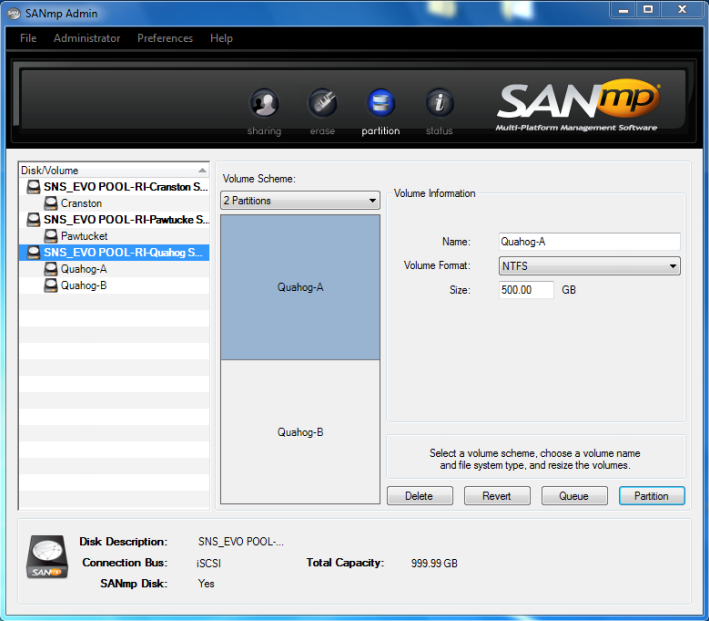The height and width of the screenshot is (621, 709).
Task: Select the SNS_EVO POOL-RI-Cranston disk row
Action: tap(114, 187)
